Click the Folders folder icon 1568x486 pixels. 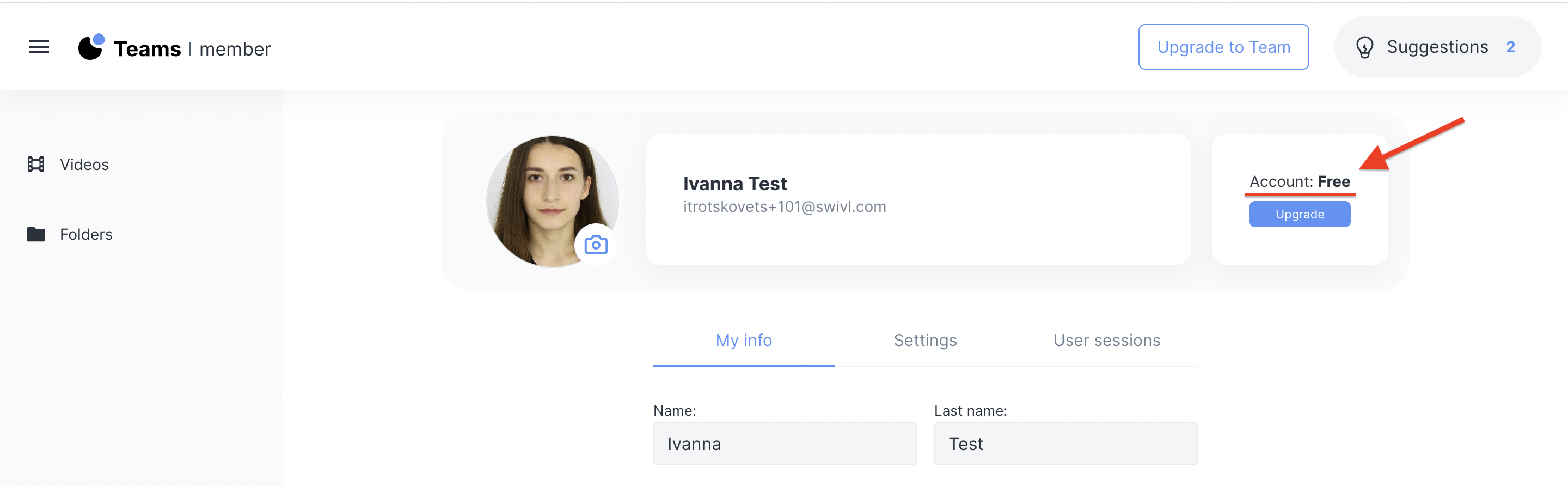pyautogui.click(x=36, y=234)
